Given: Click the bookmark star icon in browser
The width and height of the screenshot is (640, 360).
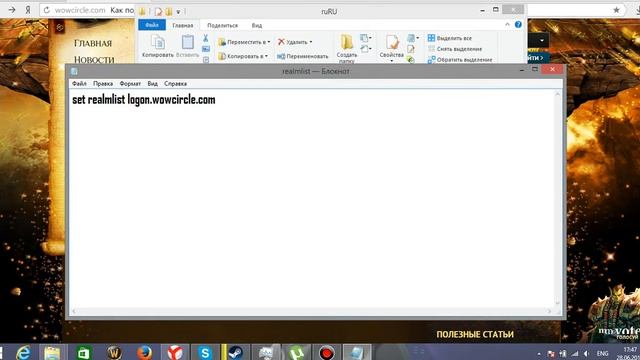Looking at the screenshot, I should coord(616,10).
